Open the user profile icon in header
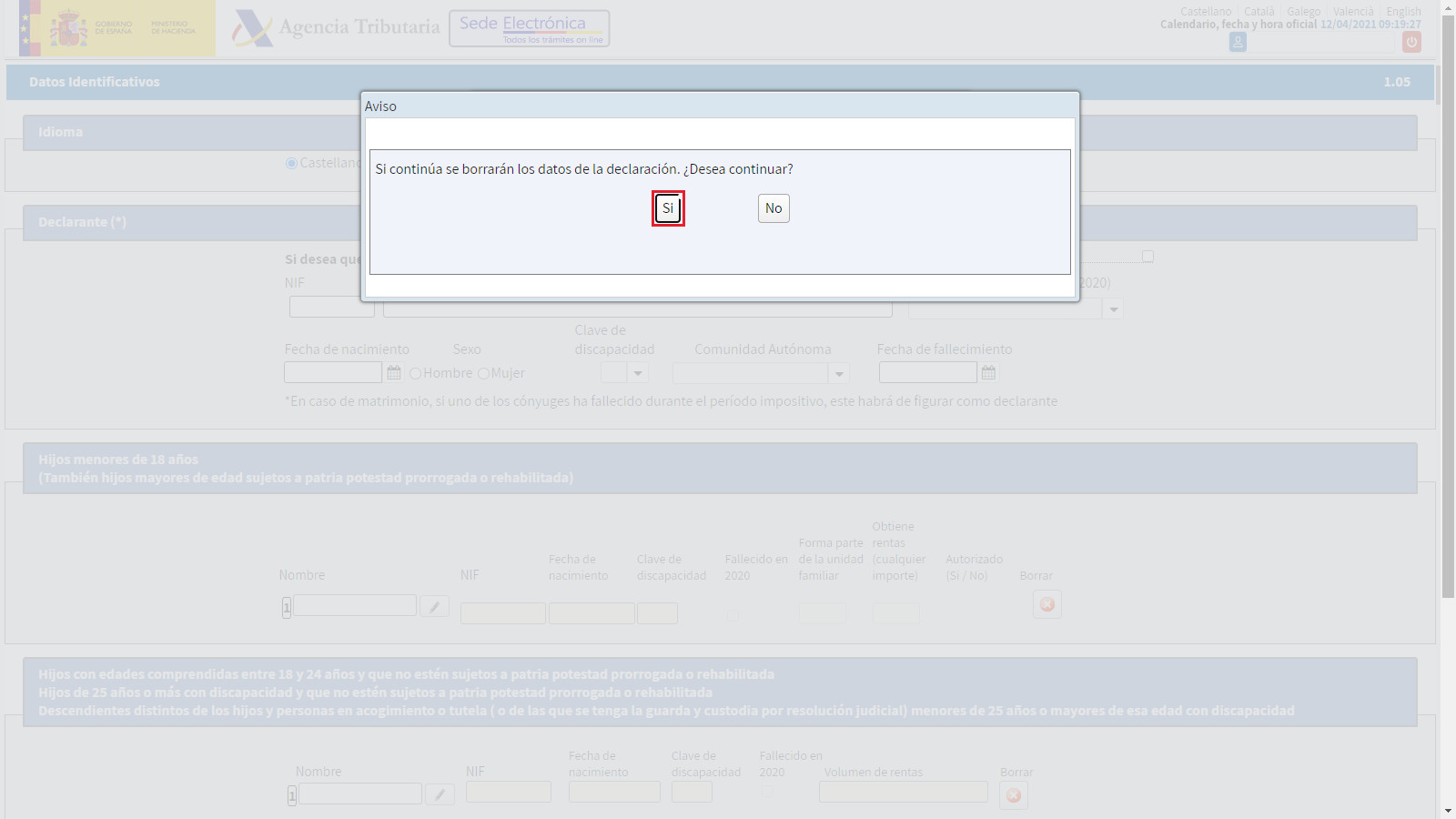This screenshot has width=1456, height=819. click(1238, 42)
